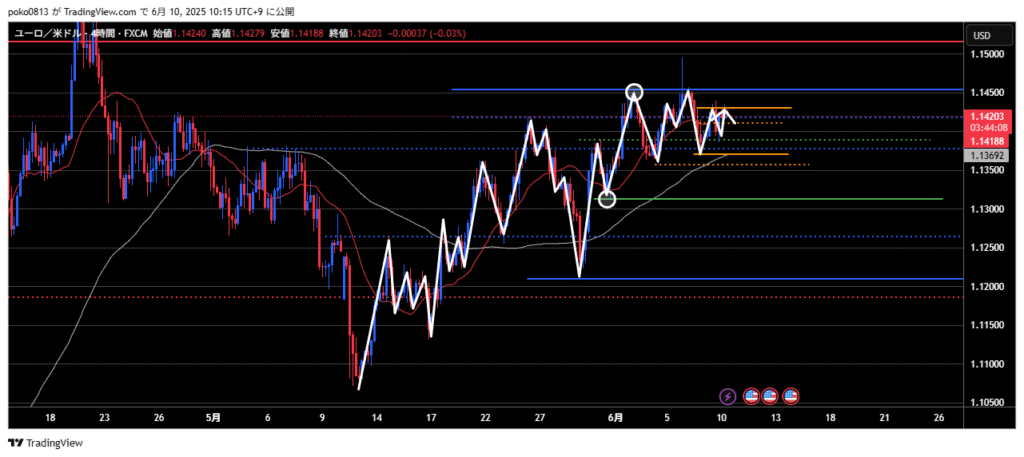Click the 5月 label on time axis

(x=214, y=416)
